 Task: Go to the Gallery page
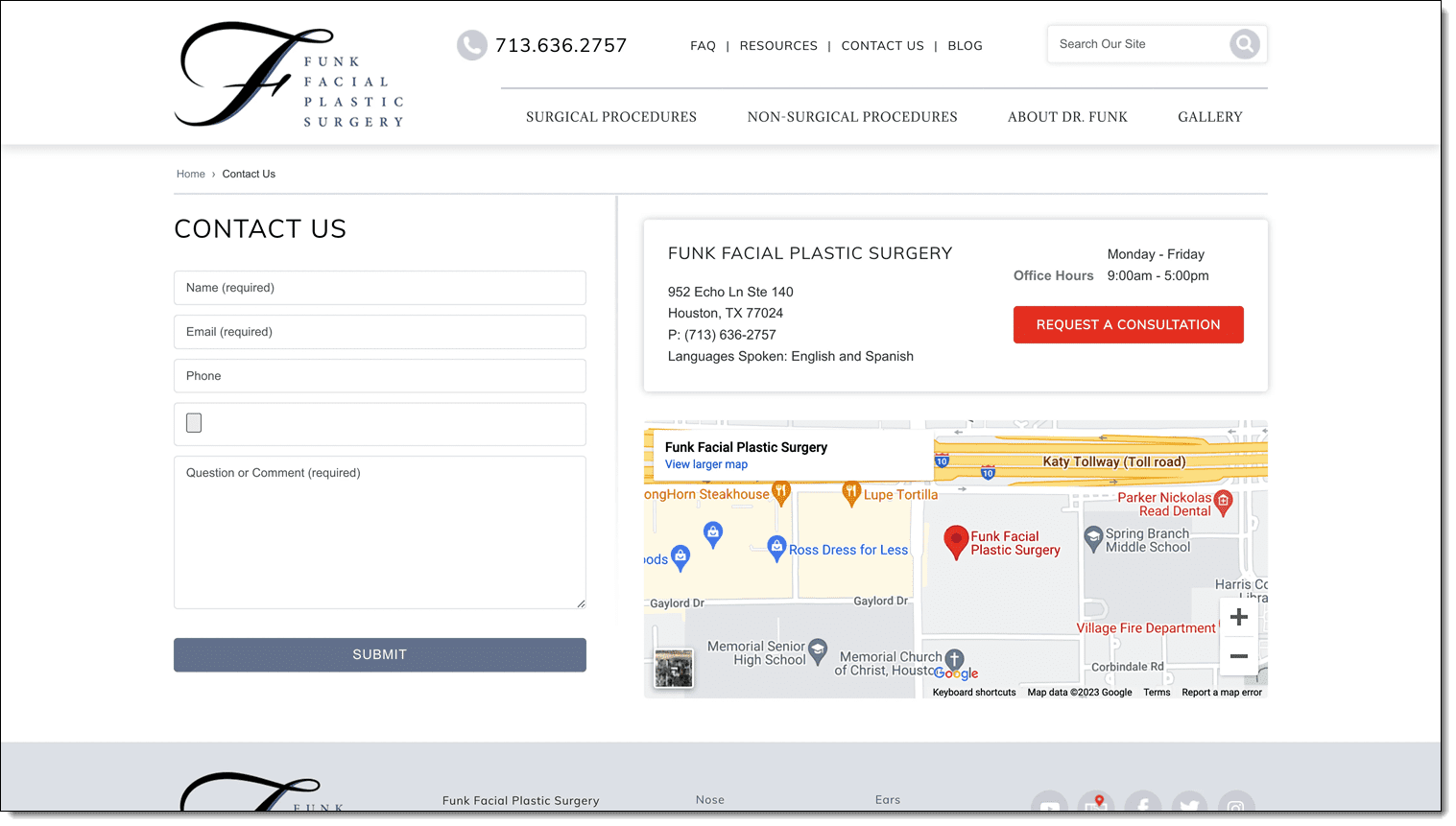1209,117
